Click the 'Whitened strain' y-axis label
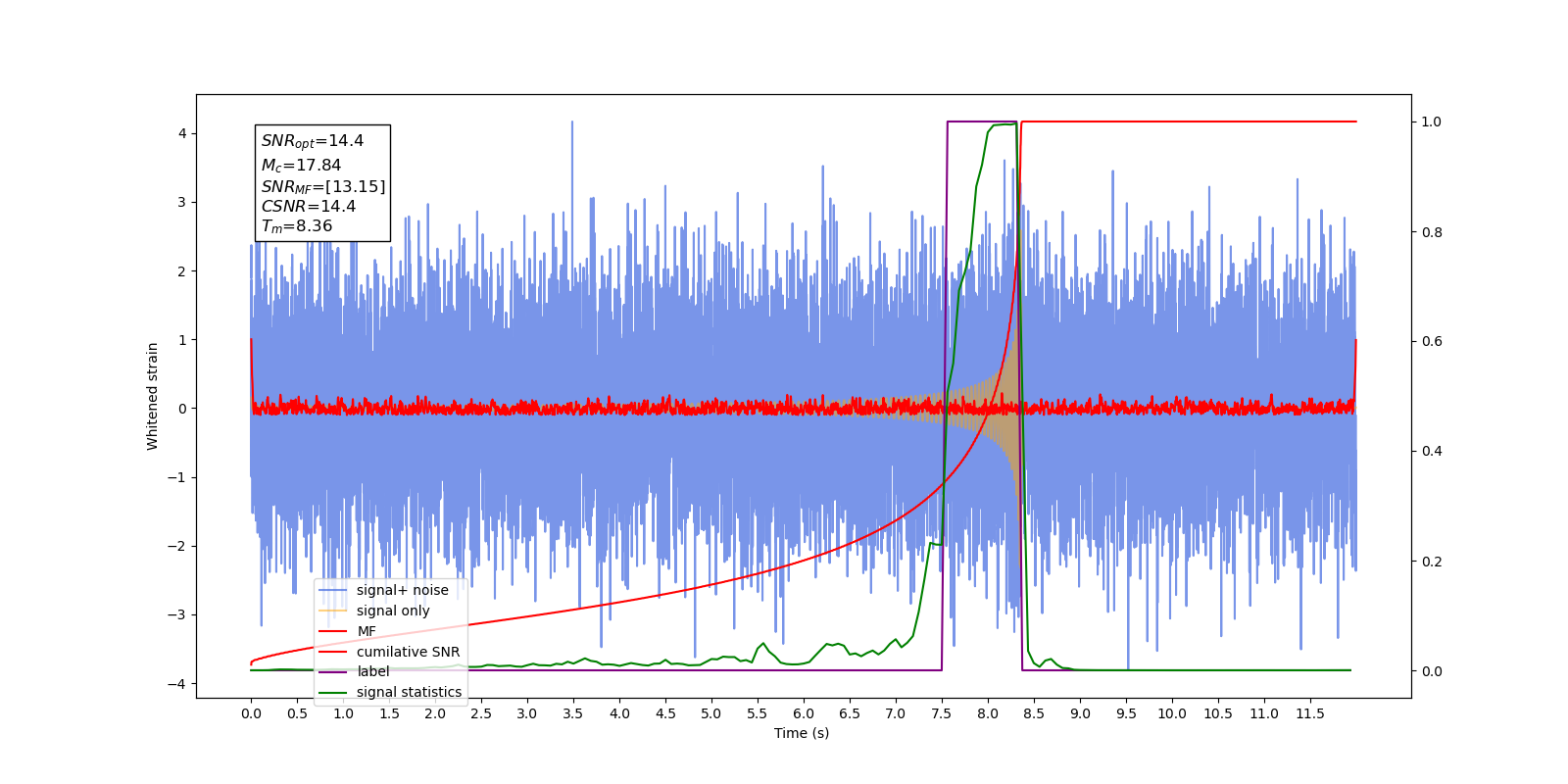Viewport: 1568px width, 784px height. tap(153, 396)
